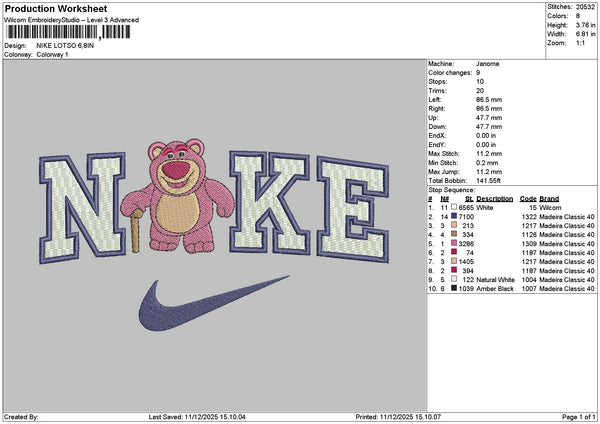Viewport: 600px width, 424px height.
Task: Pick the peach swatch in the 213 stitches row
Action: [454, 225]
